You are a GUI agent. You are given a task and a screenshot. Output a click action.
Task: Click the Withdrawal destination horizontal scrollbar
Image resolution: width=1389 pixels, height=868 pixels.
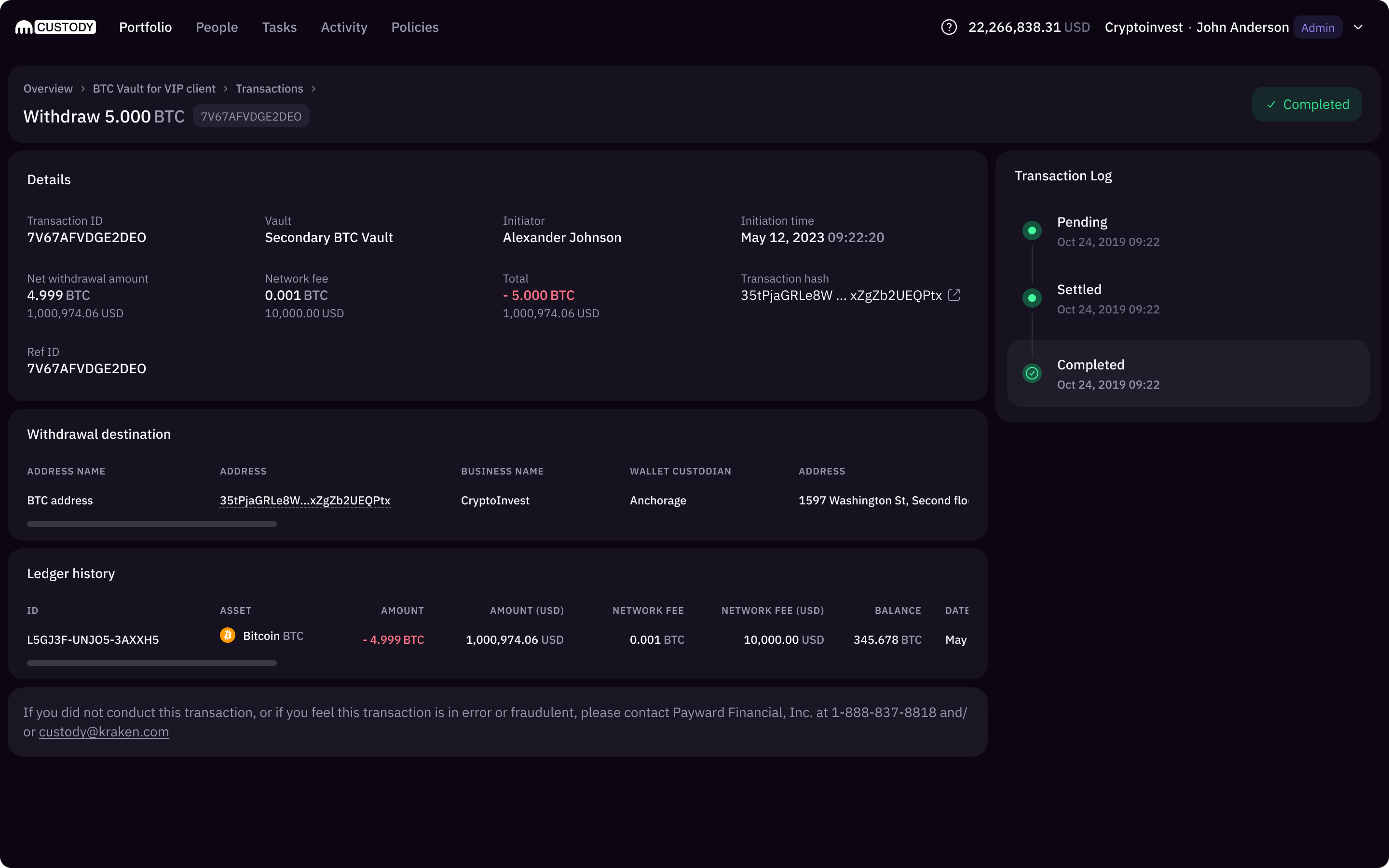pyautogui.click(x=151, y=524)
